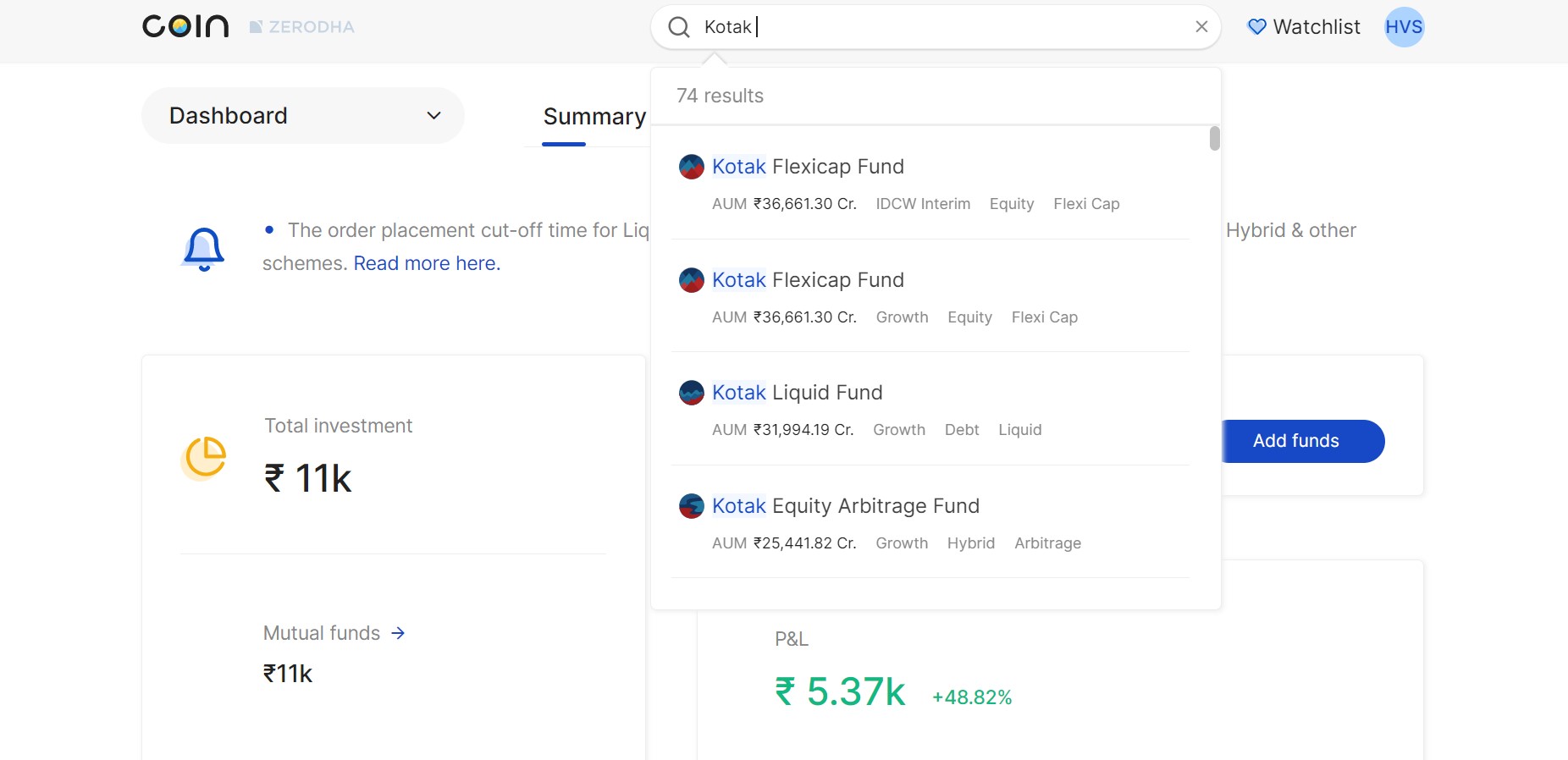Image resolution: width=1568 pixels, height=760 pixels.
Task: Open the Read more here link
Action: 427,263
